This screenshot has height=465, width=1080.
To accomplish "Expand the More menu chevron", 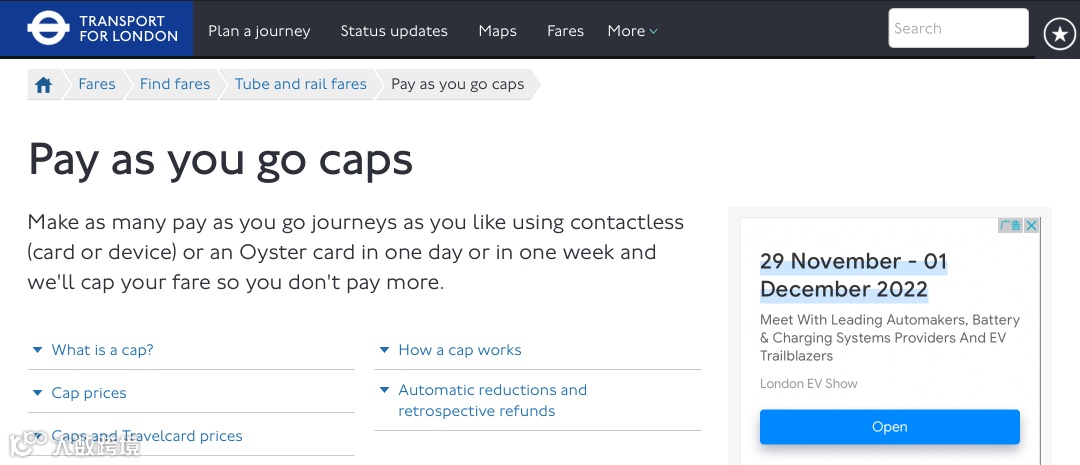I will (653, 31).
